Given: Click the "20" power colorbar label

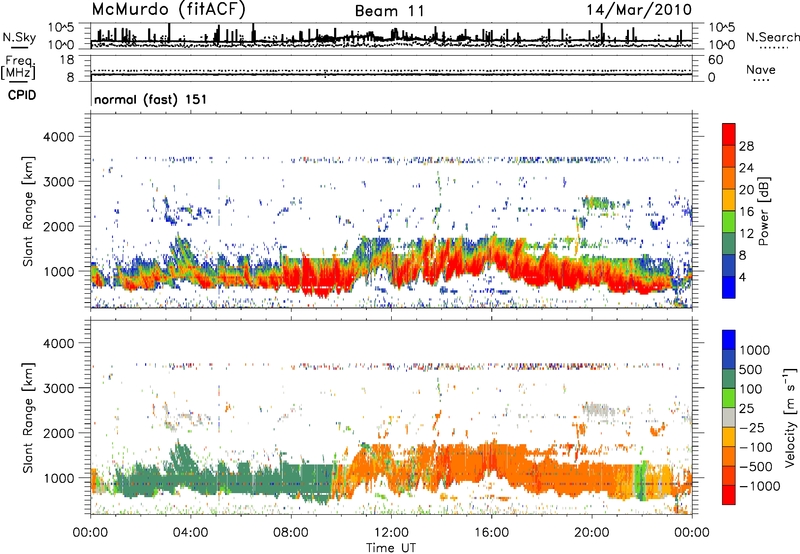Looking at the screenshot, I should coord(746,190).
